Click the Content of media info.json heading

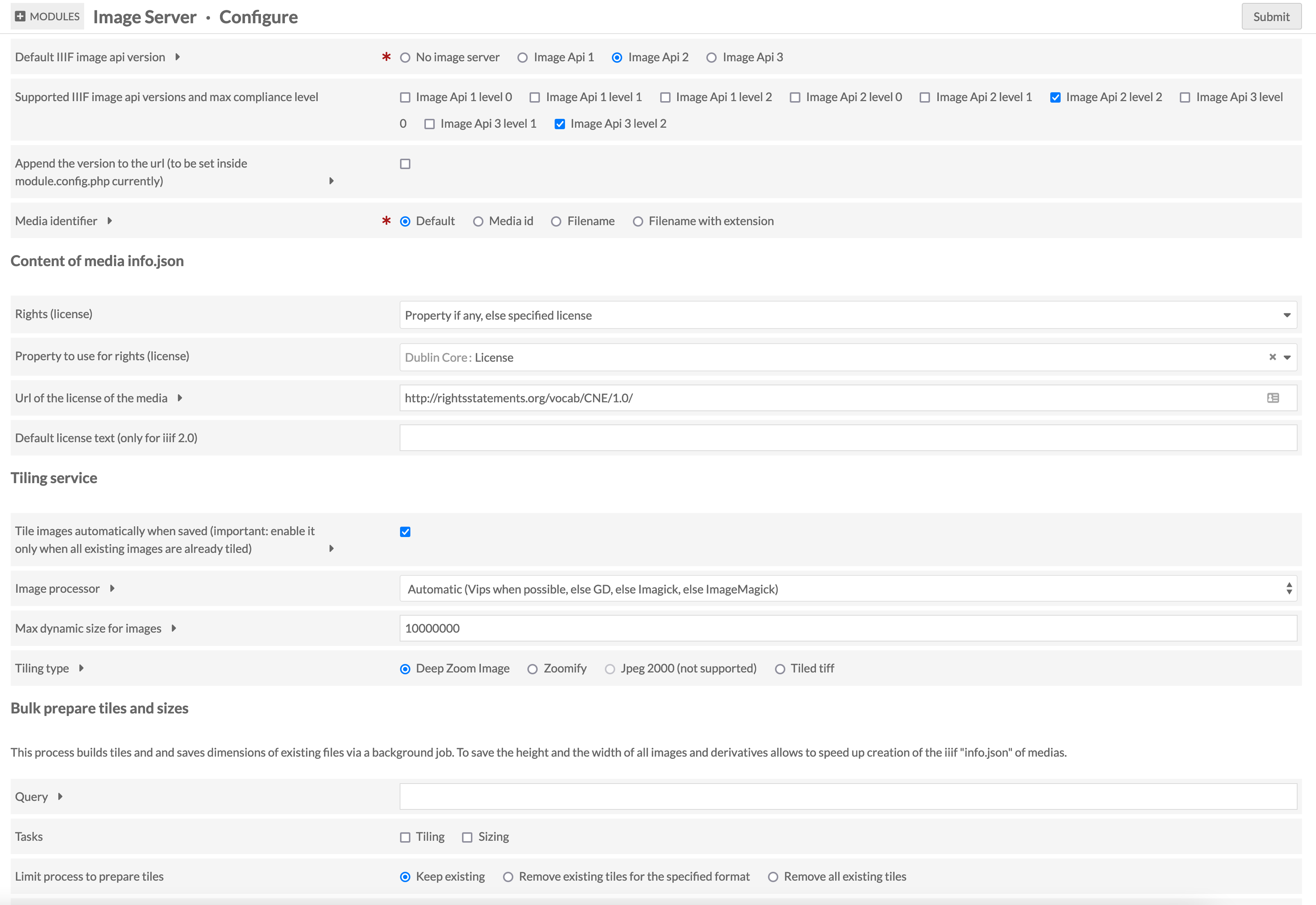[97, 261]
